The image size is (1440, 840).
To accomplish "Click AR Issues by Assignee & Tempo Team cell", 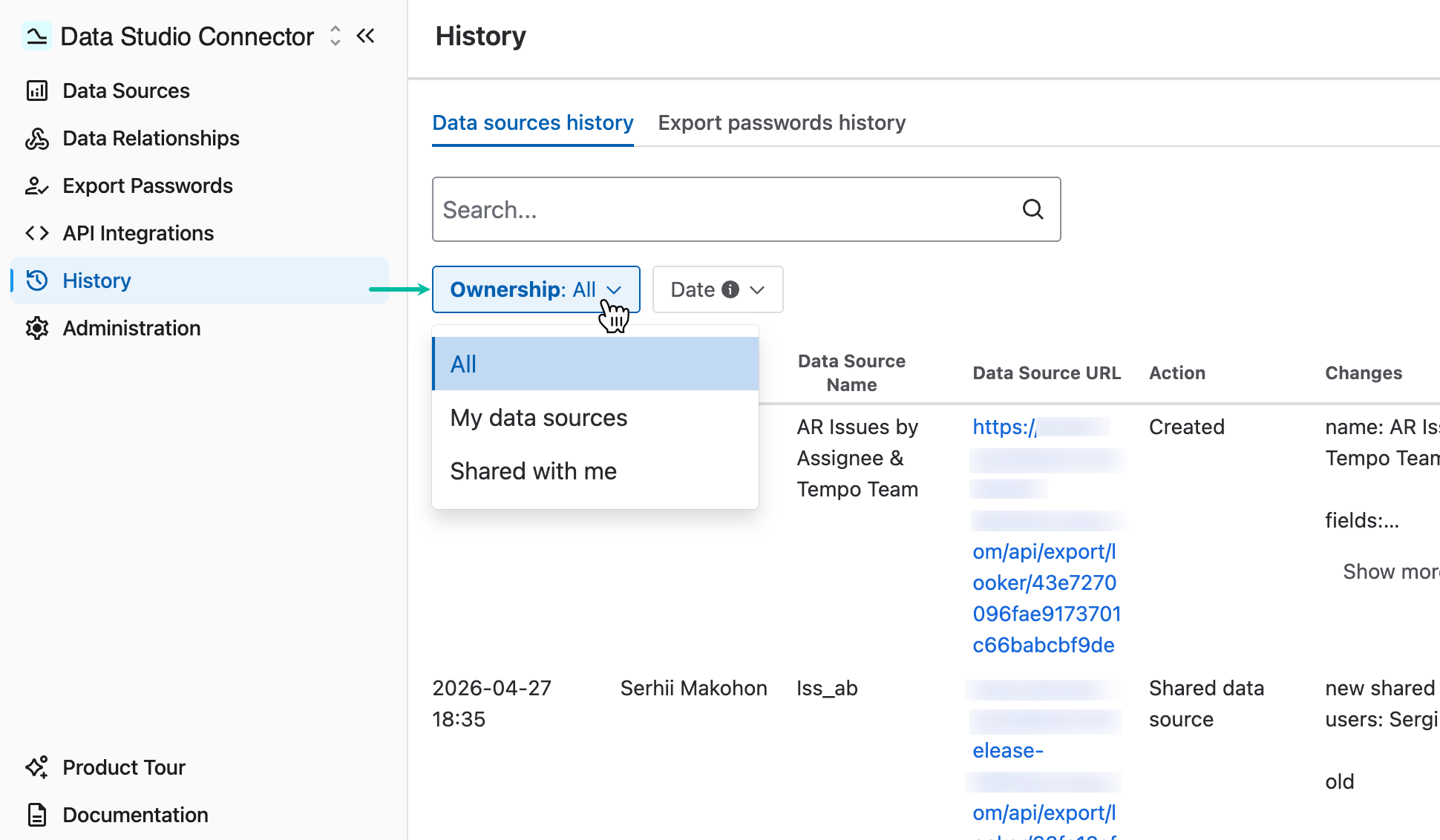I will pyautogui.click(x=857, y=458).
